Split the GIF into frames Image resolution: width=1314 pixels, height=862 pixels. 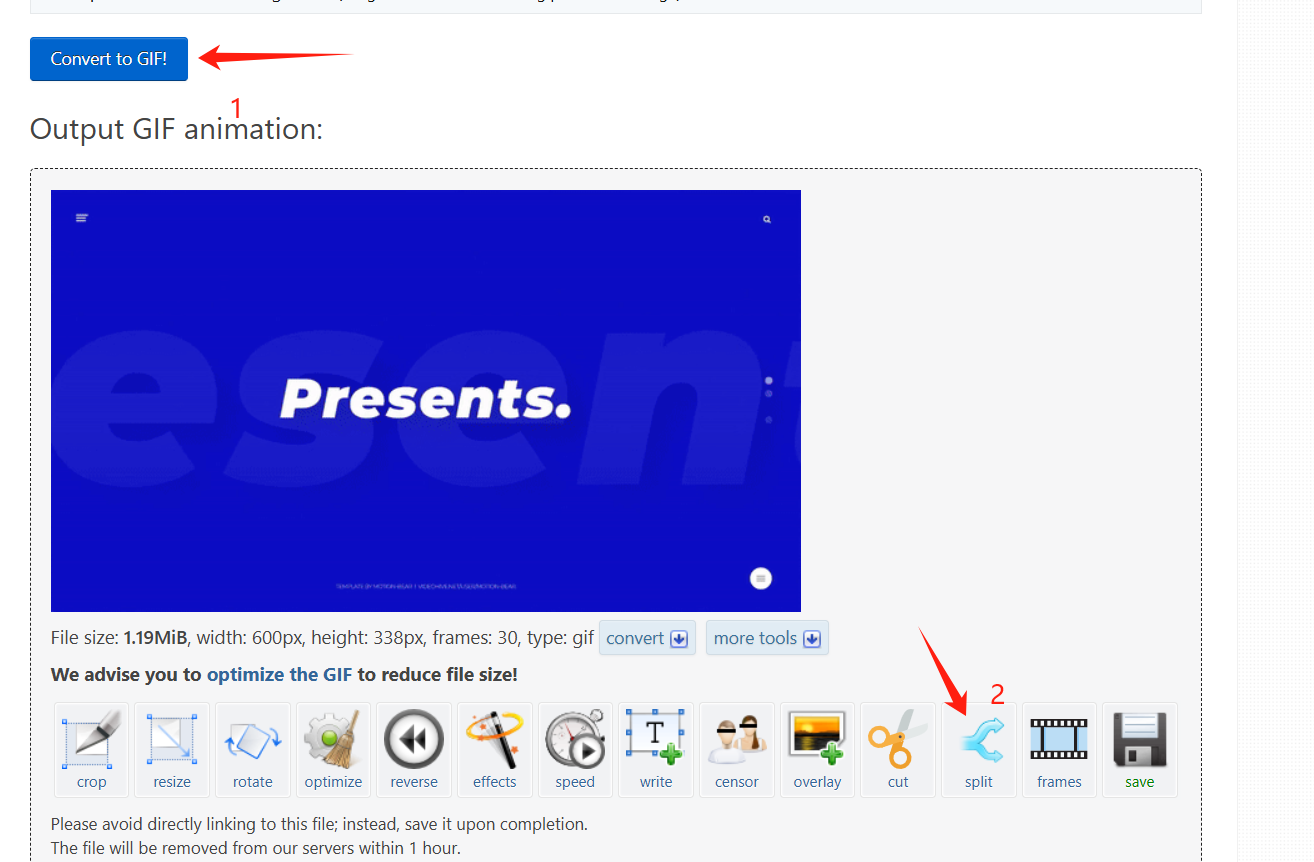tap(978, 749)
